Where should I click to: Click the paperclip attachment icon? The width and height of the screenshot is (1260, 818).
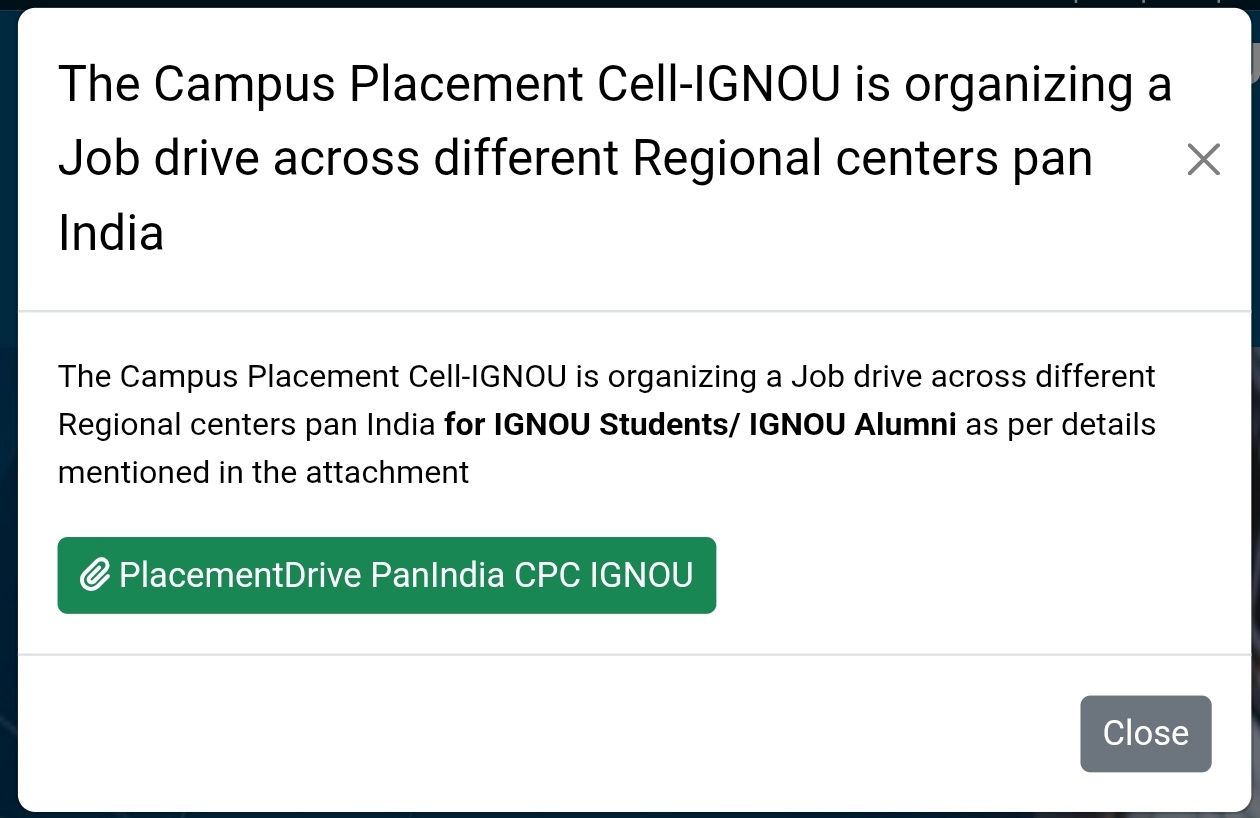click(x=94, y=576)
